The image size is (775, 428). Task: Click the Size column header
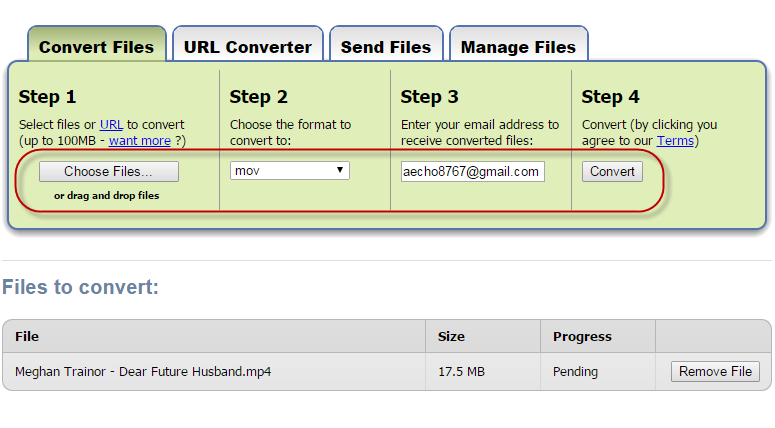(451, 336)
